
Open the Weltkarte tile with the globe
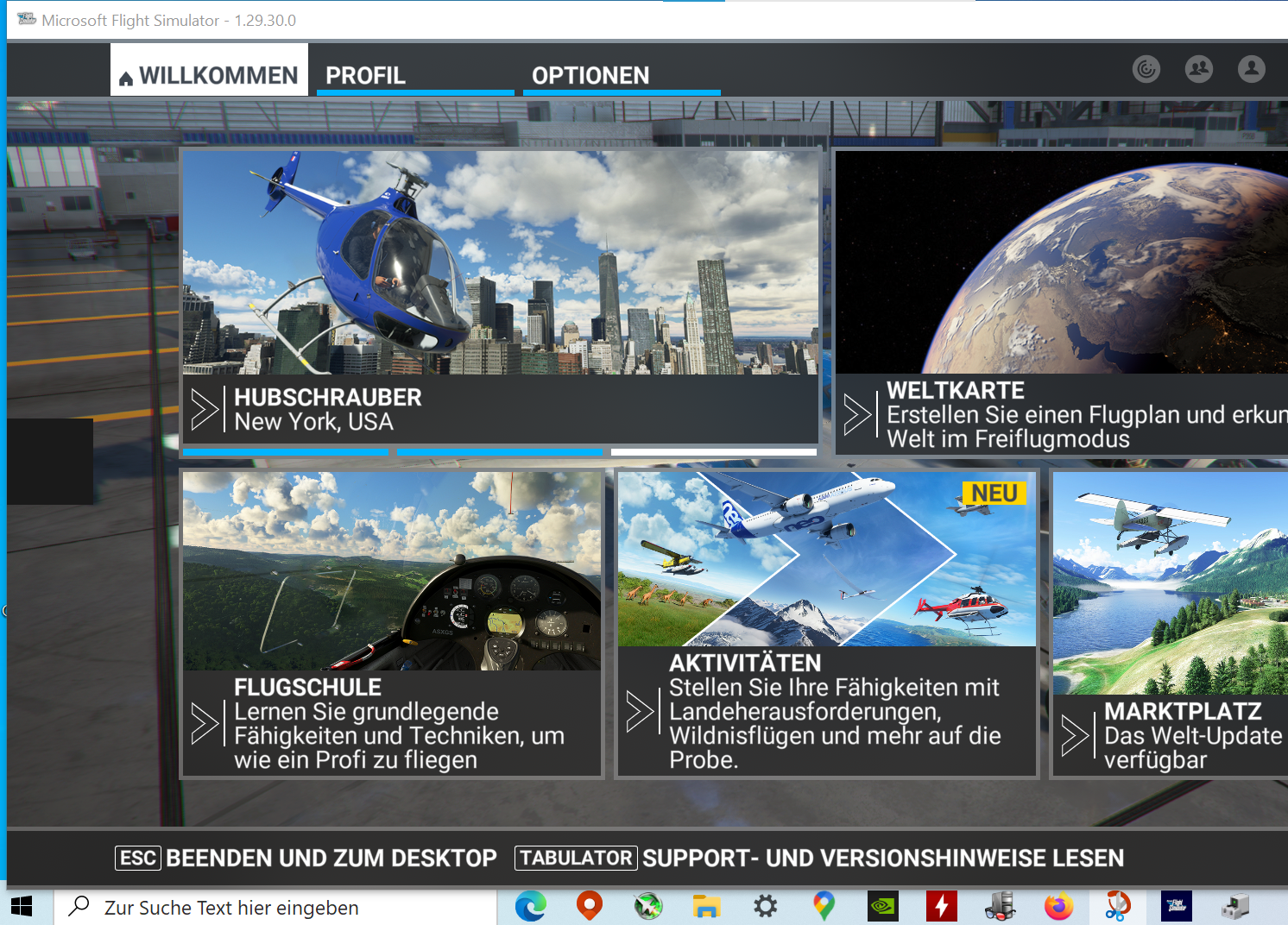point(1062,302)
